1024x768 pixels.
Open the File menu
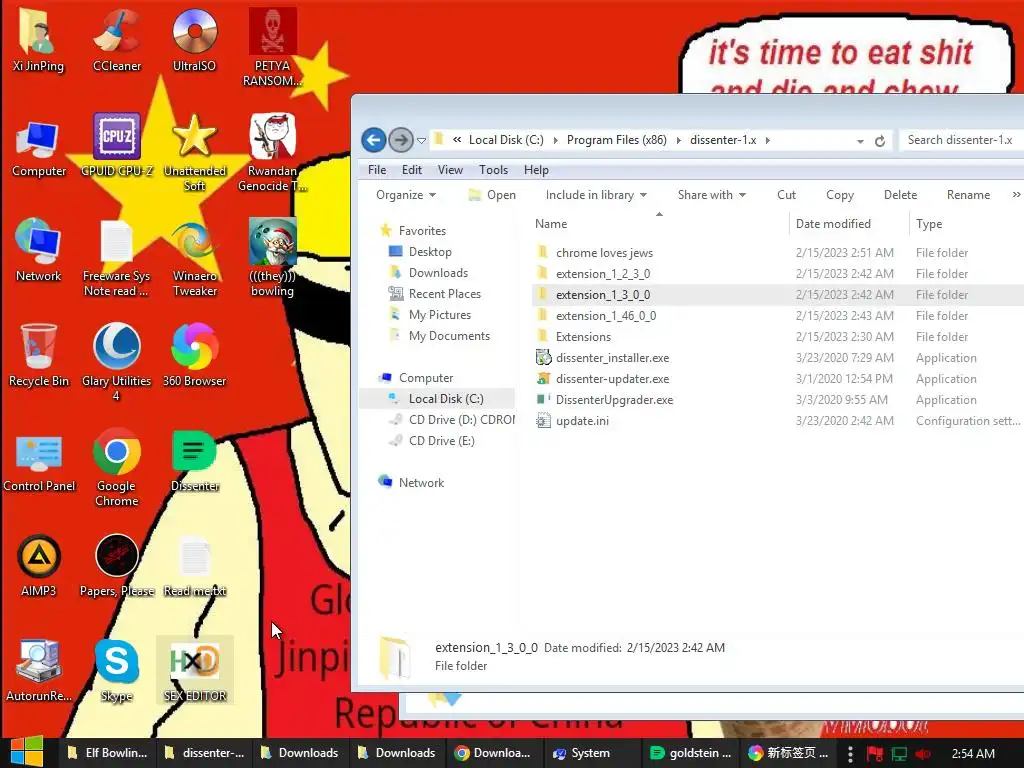coord(377,170)
